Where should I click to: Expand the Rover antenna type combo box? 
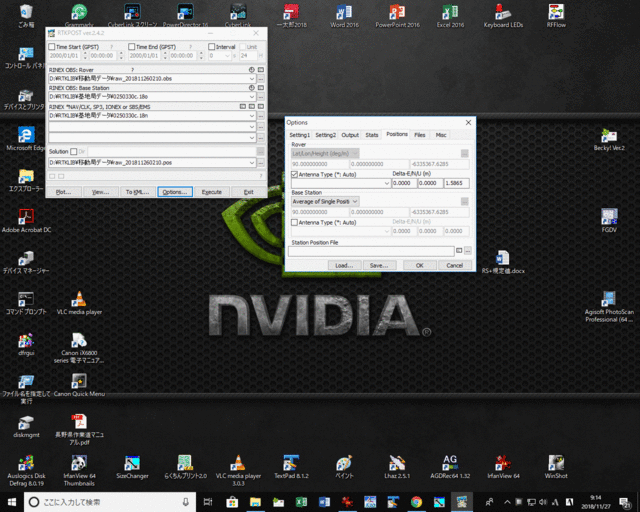pos(387,183)
